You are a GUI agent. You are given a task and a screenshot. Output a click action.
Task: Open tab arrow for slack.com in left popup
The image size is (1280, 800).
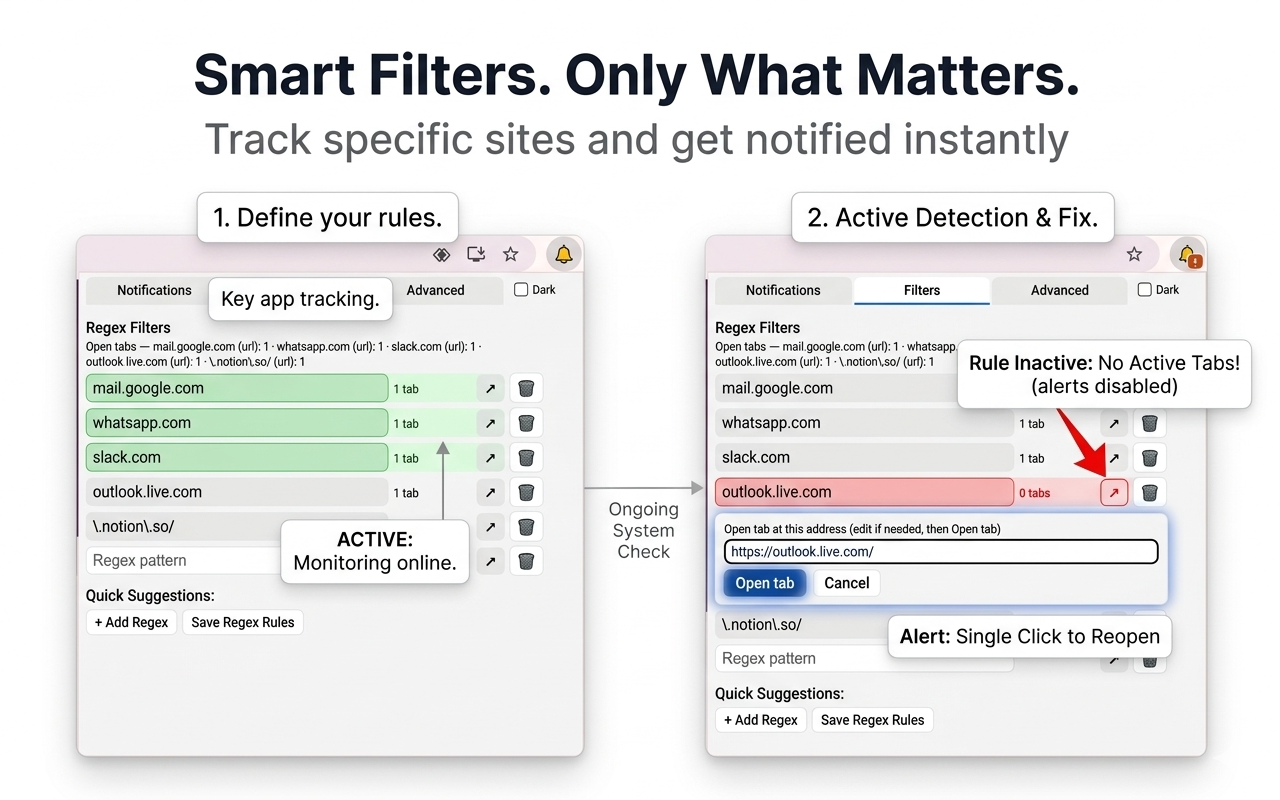(490, 458)
